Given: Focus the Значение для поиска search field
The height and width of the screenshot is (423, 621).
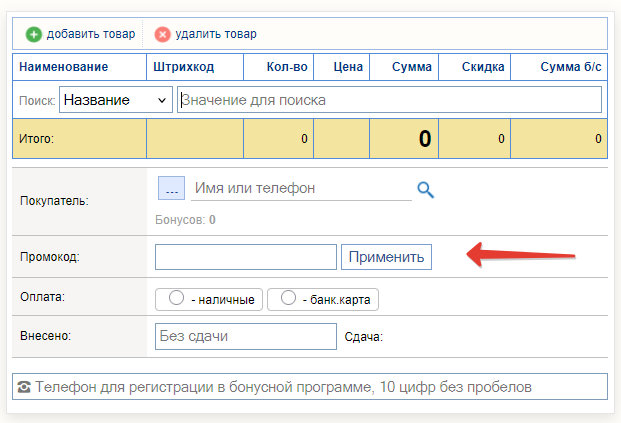Looking at the screenshot, I should [x=389, y=100].
